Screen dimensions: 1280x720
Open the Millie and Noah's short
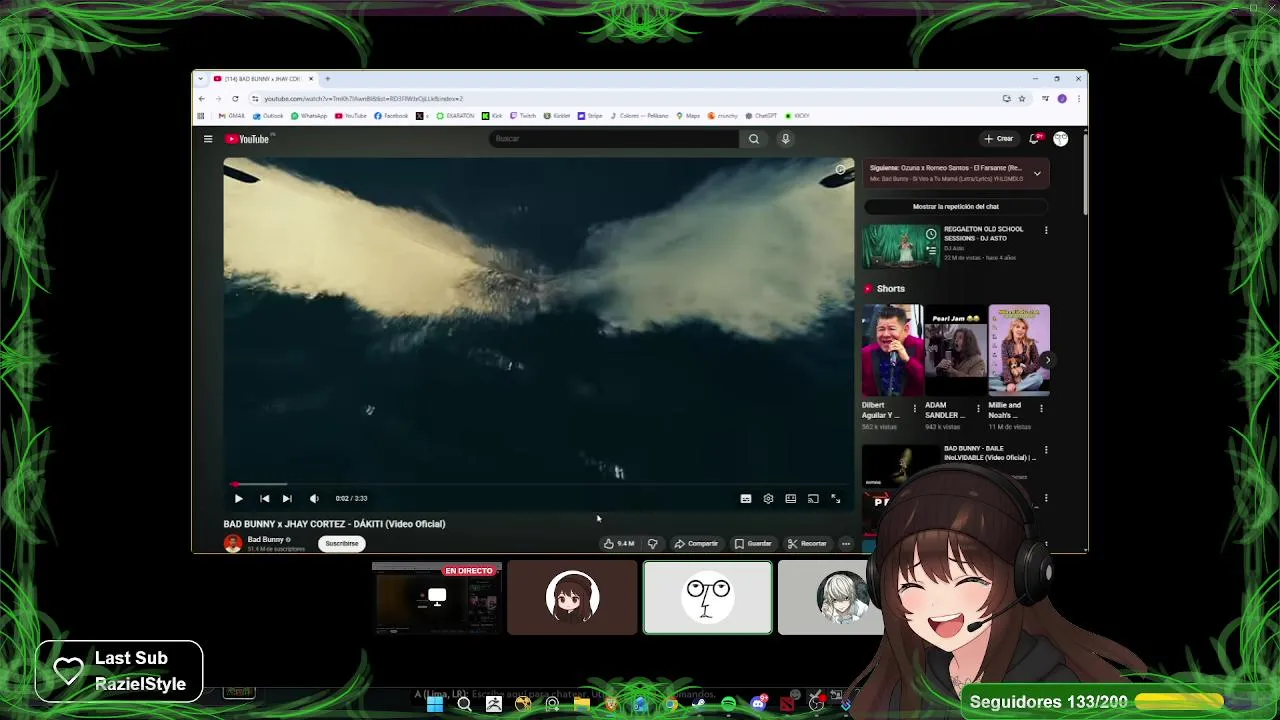tap(1018, 350)
